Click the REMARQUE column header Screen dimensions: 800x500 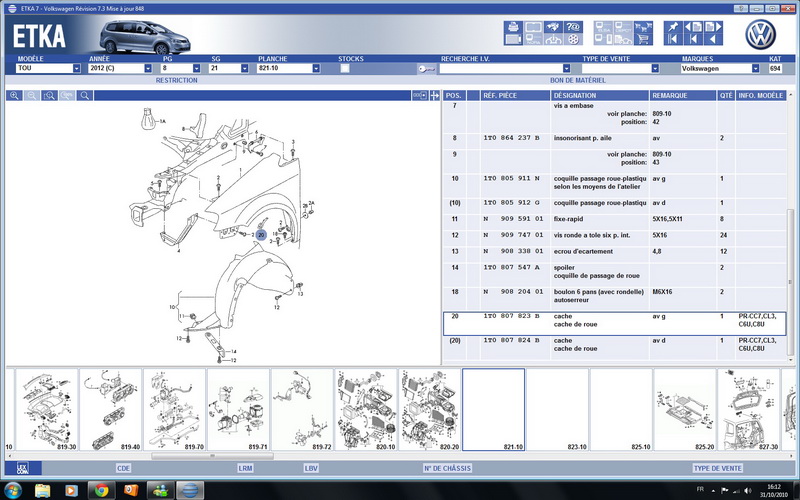pos(683,95)
